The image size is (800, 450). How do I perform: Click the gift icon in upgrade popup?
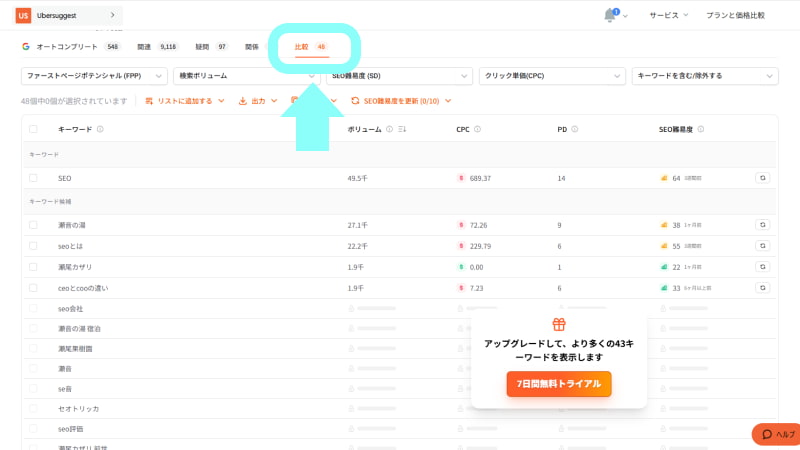coord(559,324)
